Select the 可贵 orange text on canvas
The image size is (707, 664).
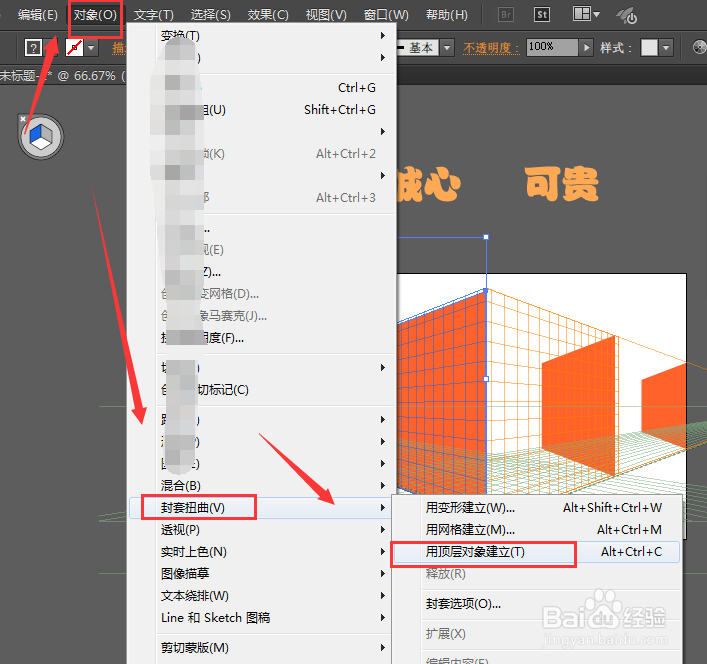pos(562,183)
